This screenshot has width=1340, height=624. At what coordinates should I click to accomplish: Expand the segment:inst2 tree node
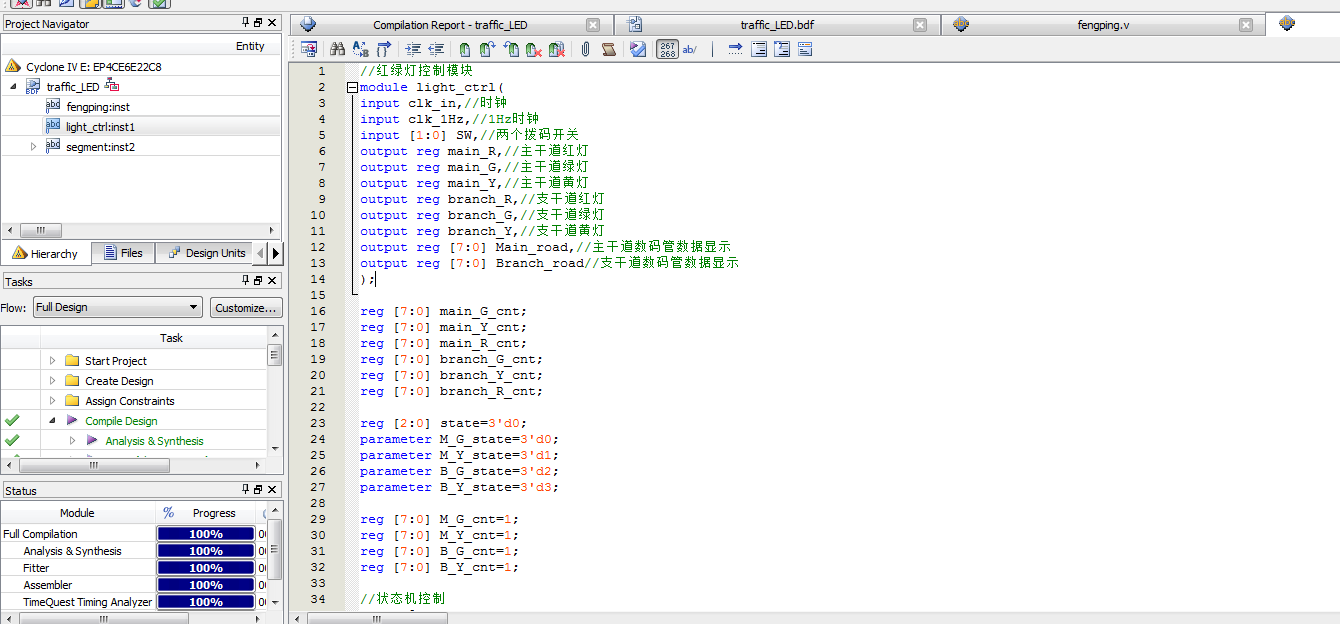coord(33,147)
